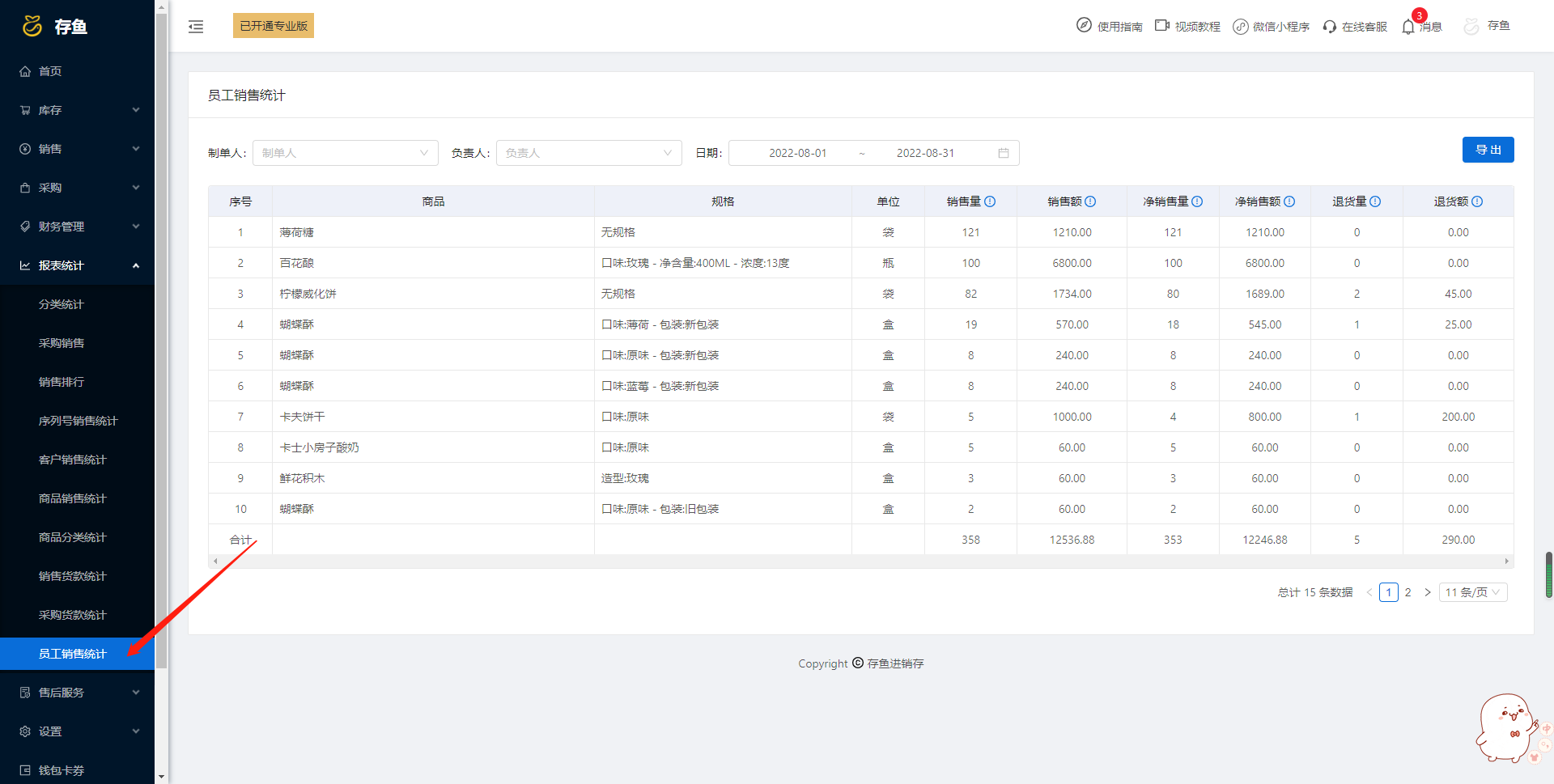Click the 存鱼 logo in the sidebar
1554x784 pixels.
point(54,27)
